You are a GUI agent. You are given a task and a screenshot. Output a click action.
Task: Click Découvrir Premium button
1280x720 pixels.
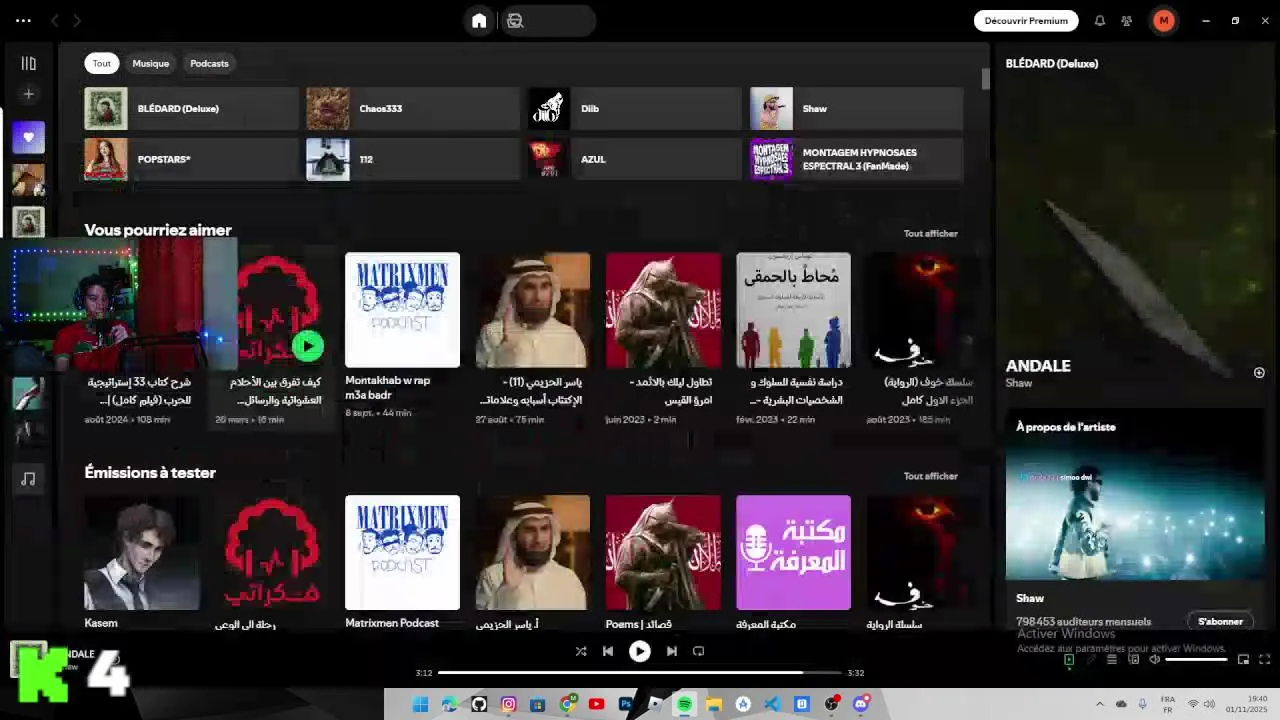[x=1026, y=21]
